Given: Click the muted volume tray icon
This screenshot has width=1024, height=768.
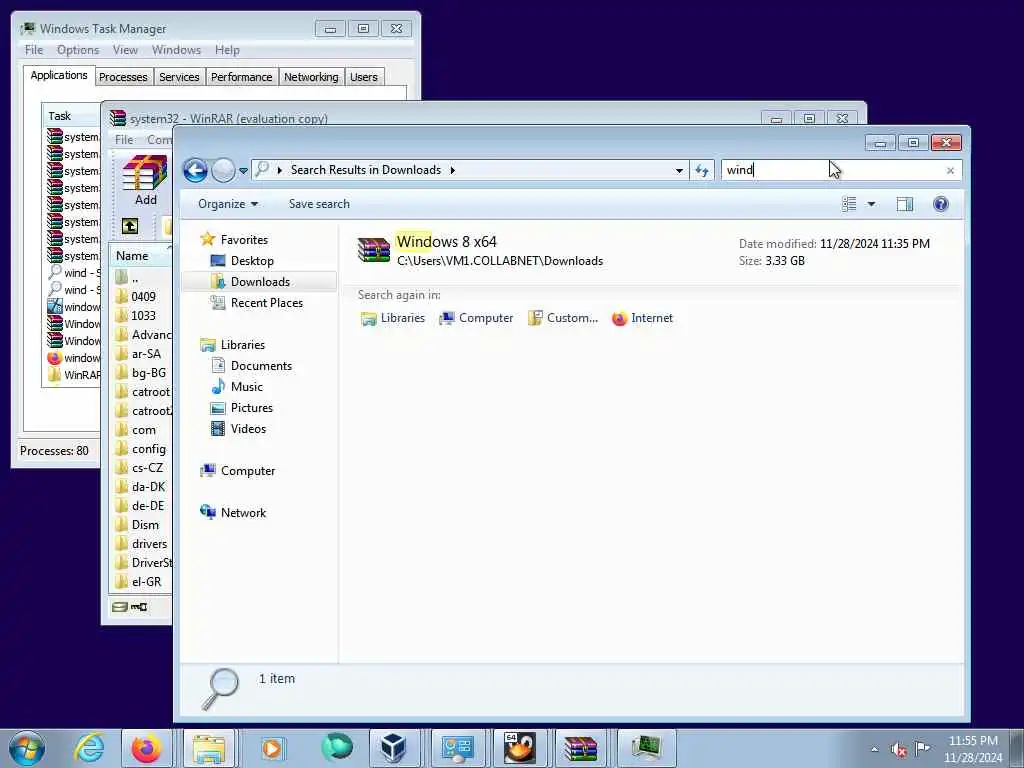Looking at the screenshot, I should click(899, 749).
